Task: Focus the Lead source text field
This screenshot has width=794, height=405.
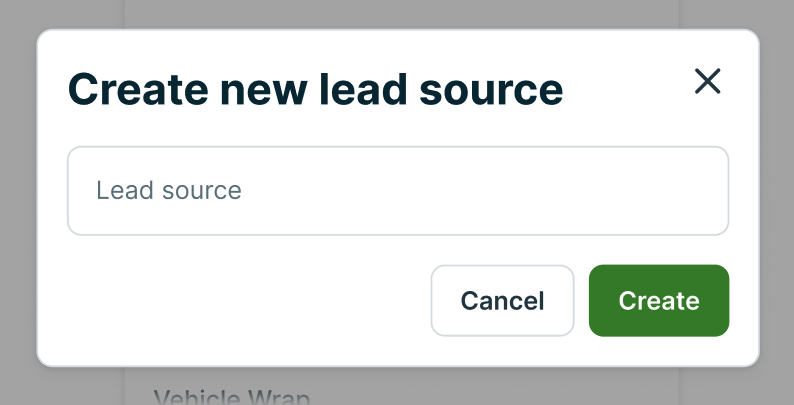Action: tap(397, 191)
